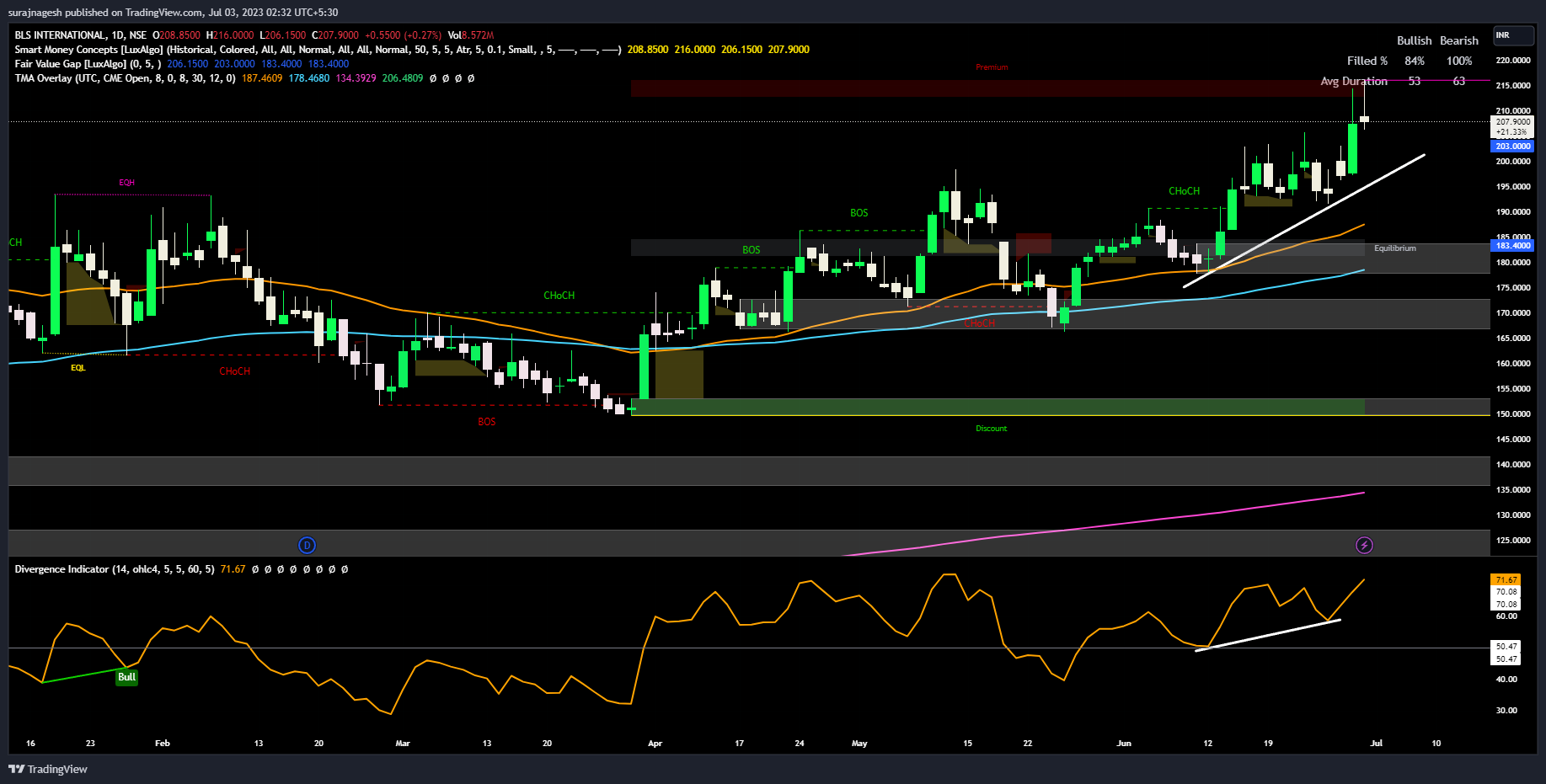Viewport: 1546px width, 784px height.
Task: Click the Equilibrium zone label
Action: [x=1395, y=248]
